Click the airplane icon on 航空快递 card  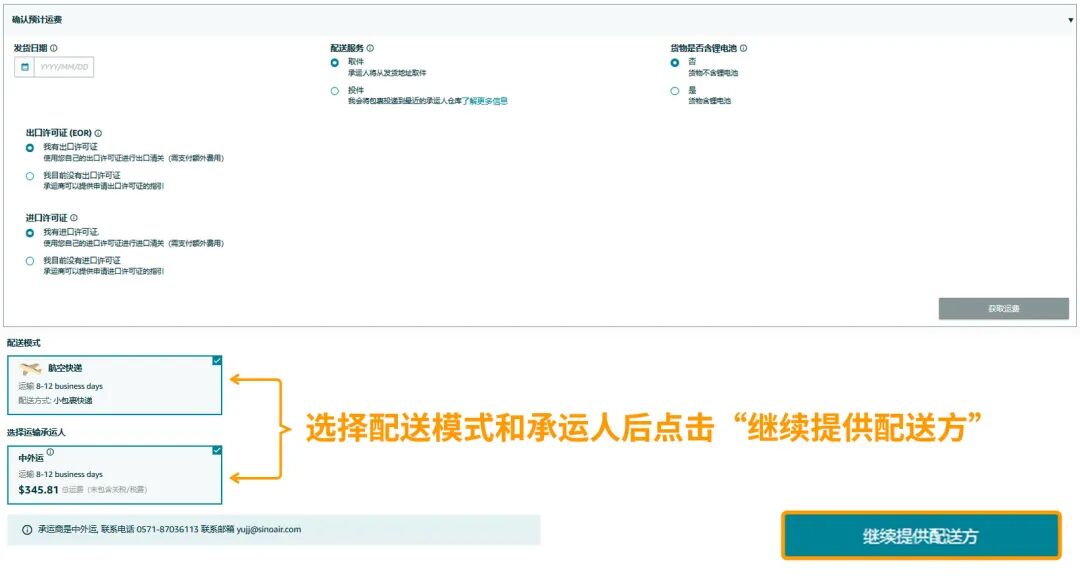click(x=29, y=368)
